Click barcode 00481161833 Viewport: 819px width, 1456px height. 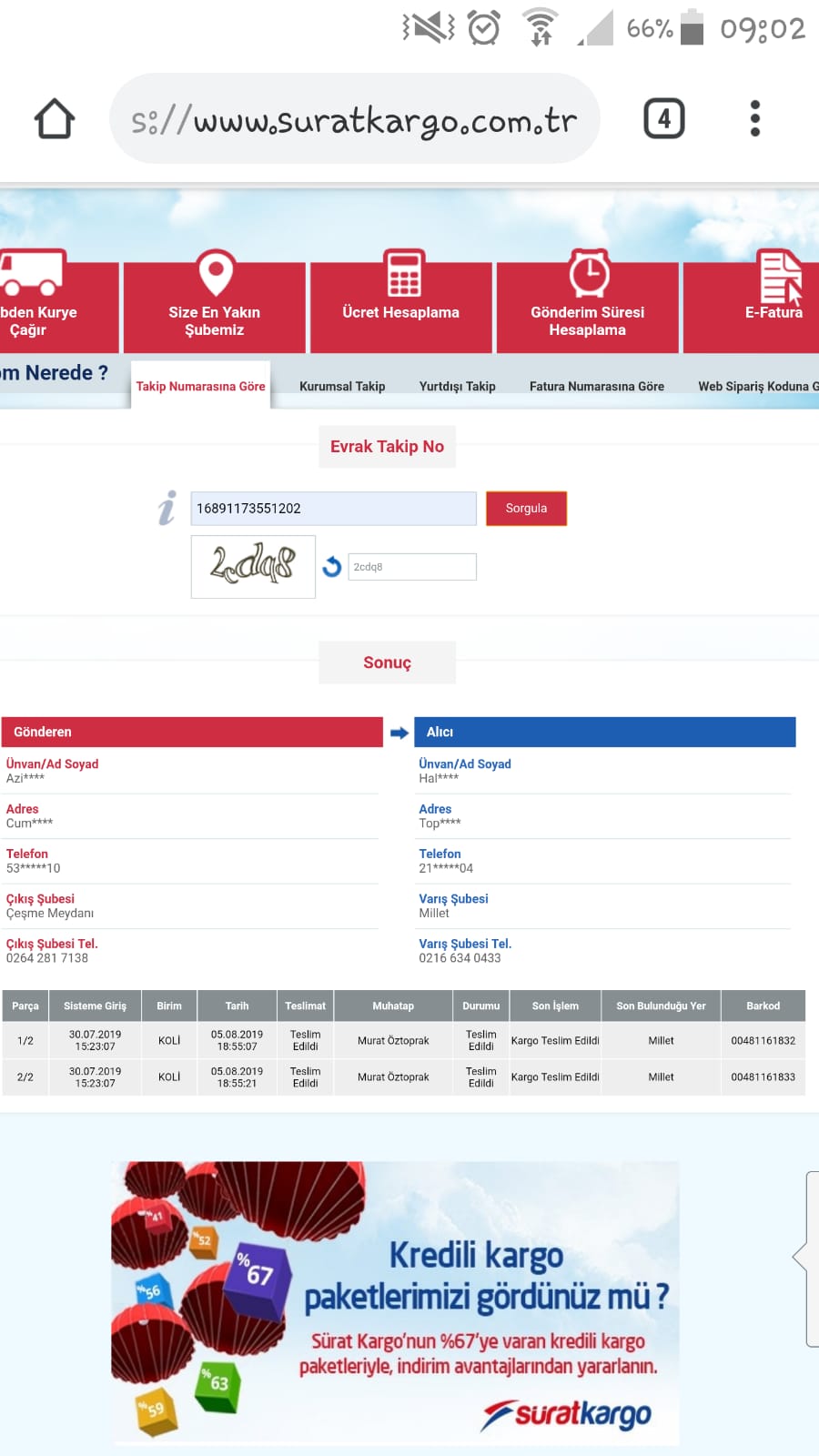pyautogui.click(x=763, y=1077)
